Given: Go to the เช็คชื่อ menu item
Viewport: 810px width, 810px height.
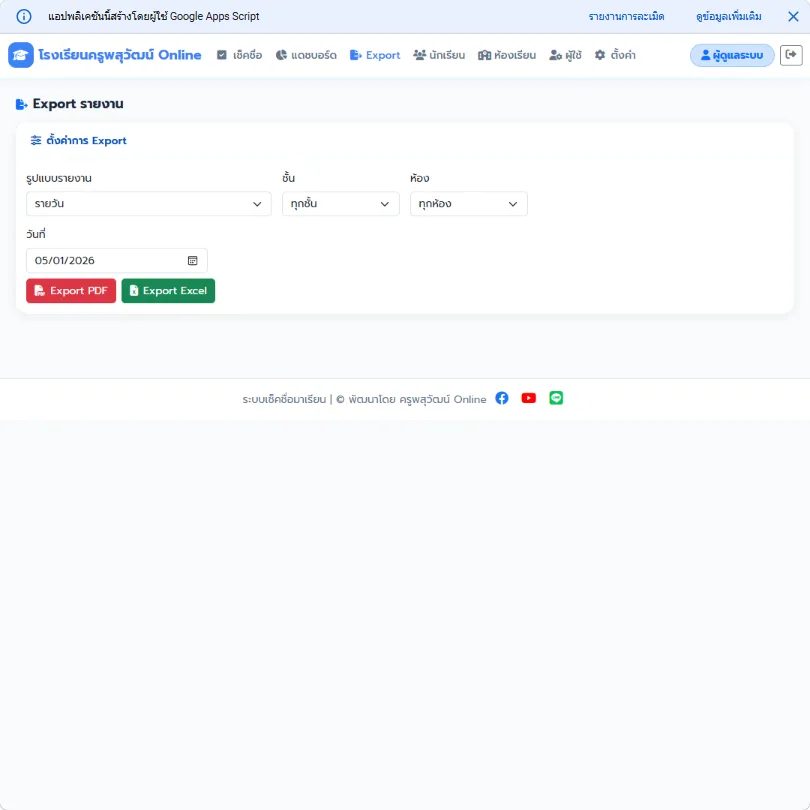Looking at the screenshot, I should (240, 55).
